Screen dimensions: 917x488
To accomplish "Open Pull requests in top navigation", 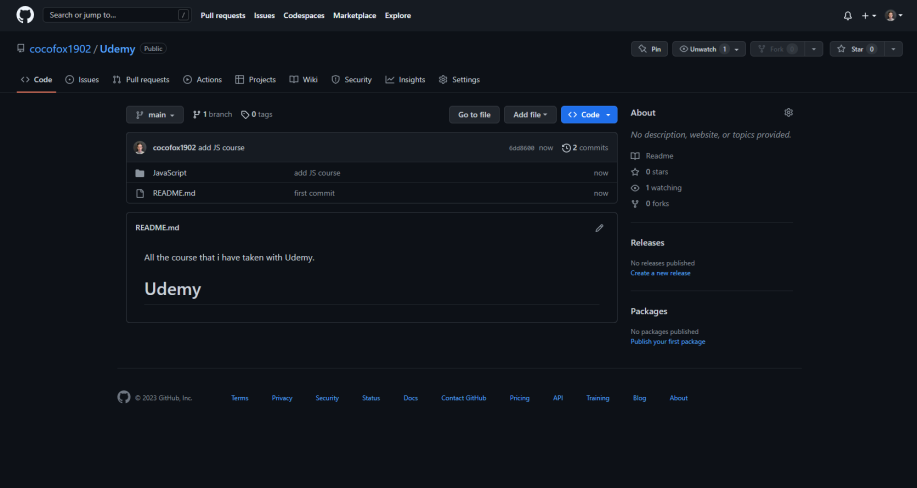I will pyautogui.click(x=223, y=16).
